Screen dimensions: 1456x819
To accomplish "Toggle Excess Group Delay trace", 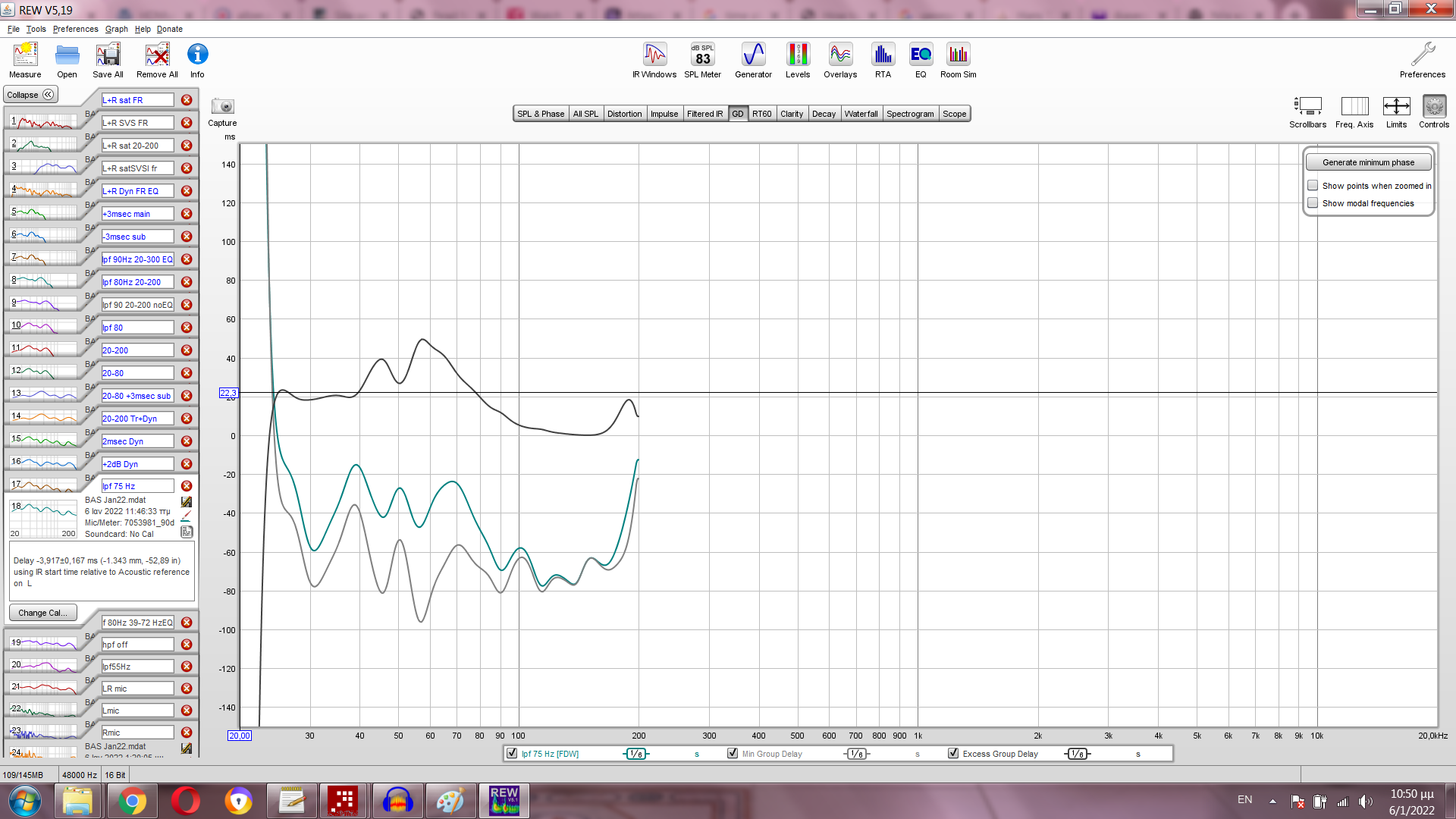I will point(953,754).
